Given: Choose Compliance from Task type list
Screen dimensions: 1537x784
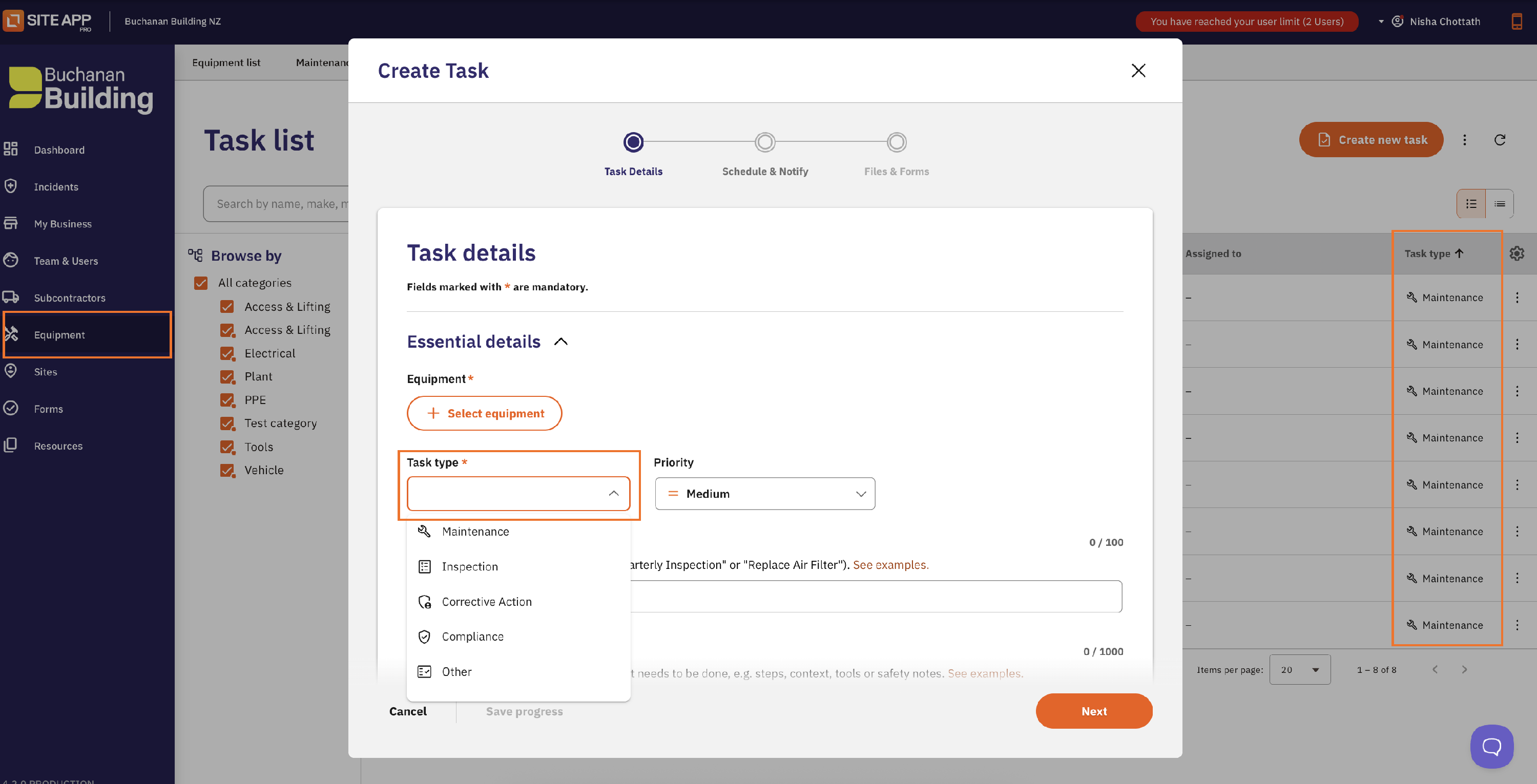Looking at the screenshot, I should (518, 636).
